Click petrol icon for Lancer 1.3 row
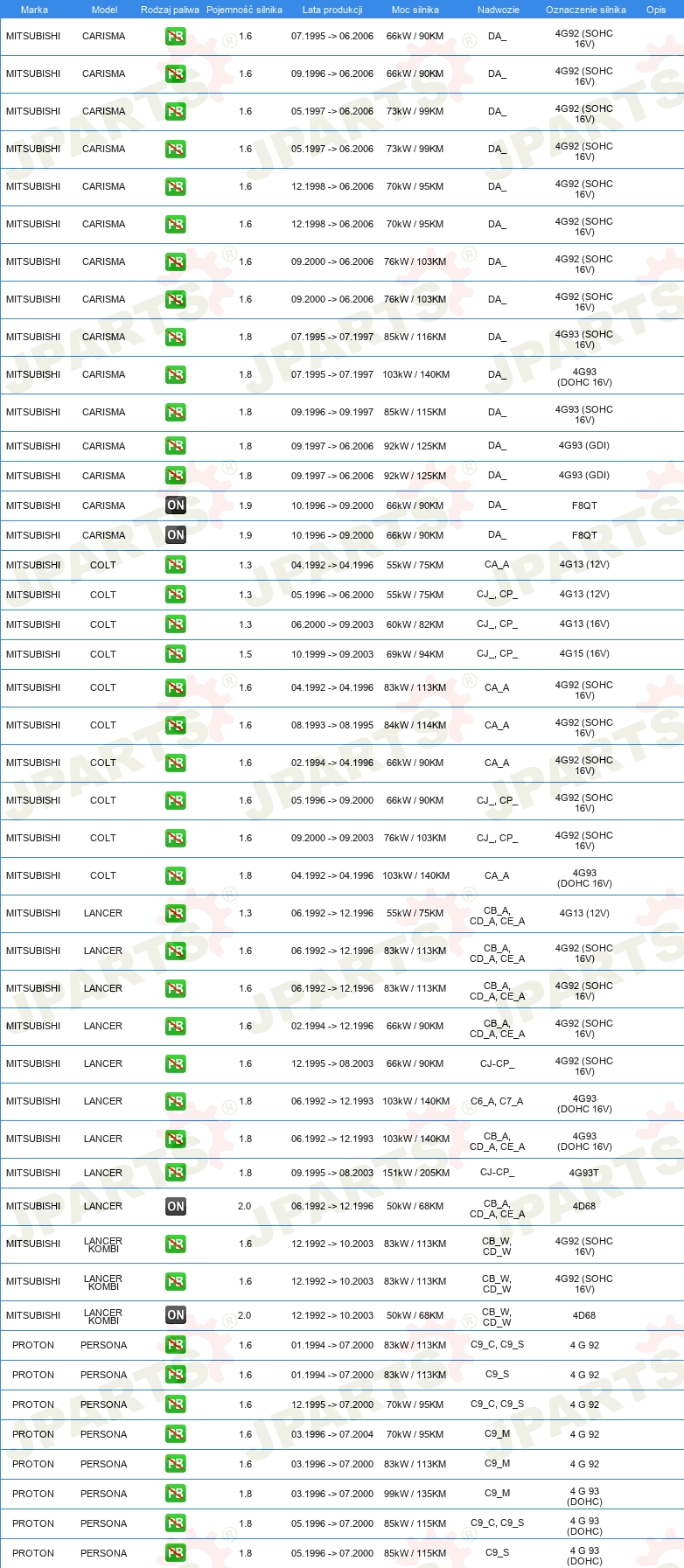 [x=176, y=914]
